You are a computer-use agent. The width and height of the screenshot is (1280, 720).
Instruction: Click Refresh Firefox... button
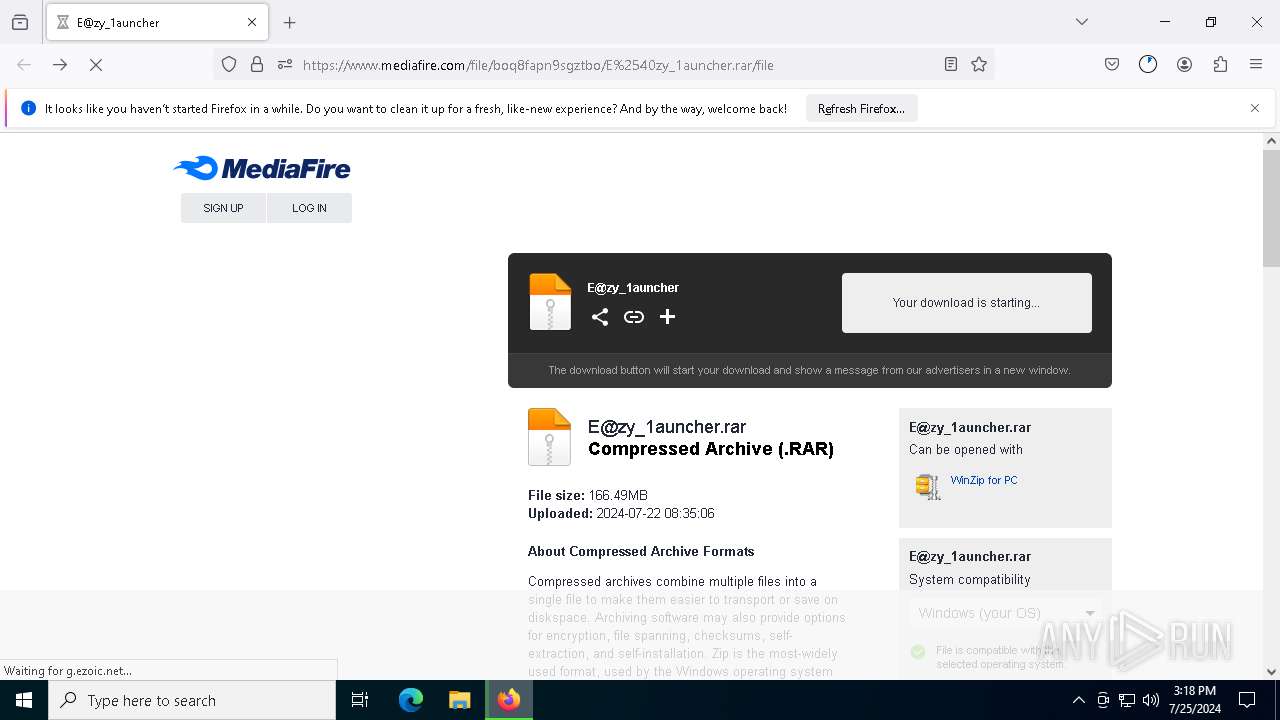(861, 109)
